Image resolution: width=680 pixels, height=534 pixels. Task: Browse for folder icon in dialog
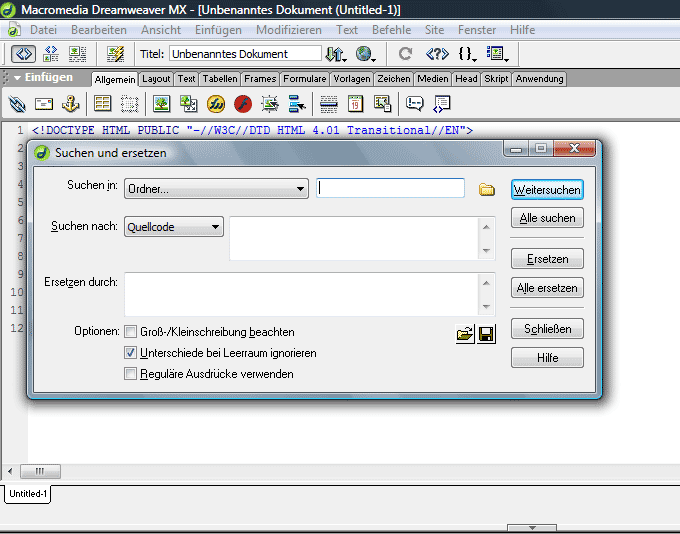pyautogui.click(x=487, y=190)
